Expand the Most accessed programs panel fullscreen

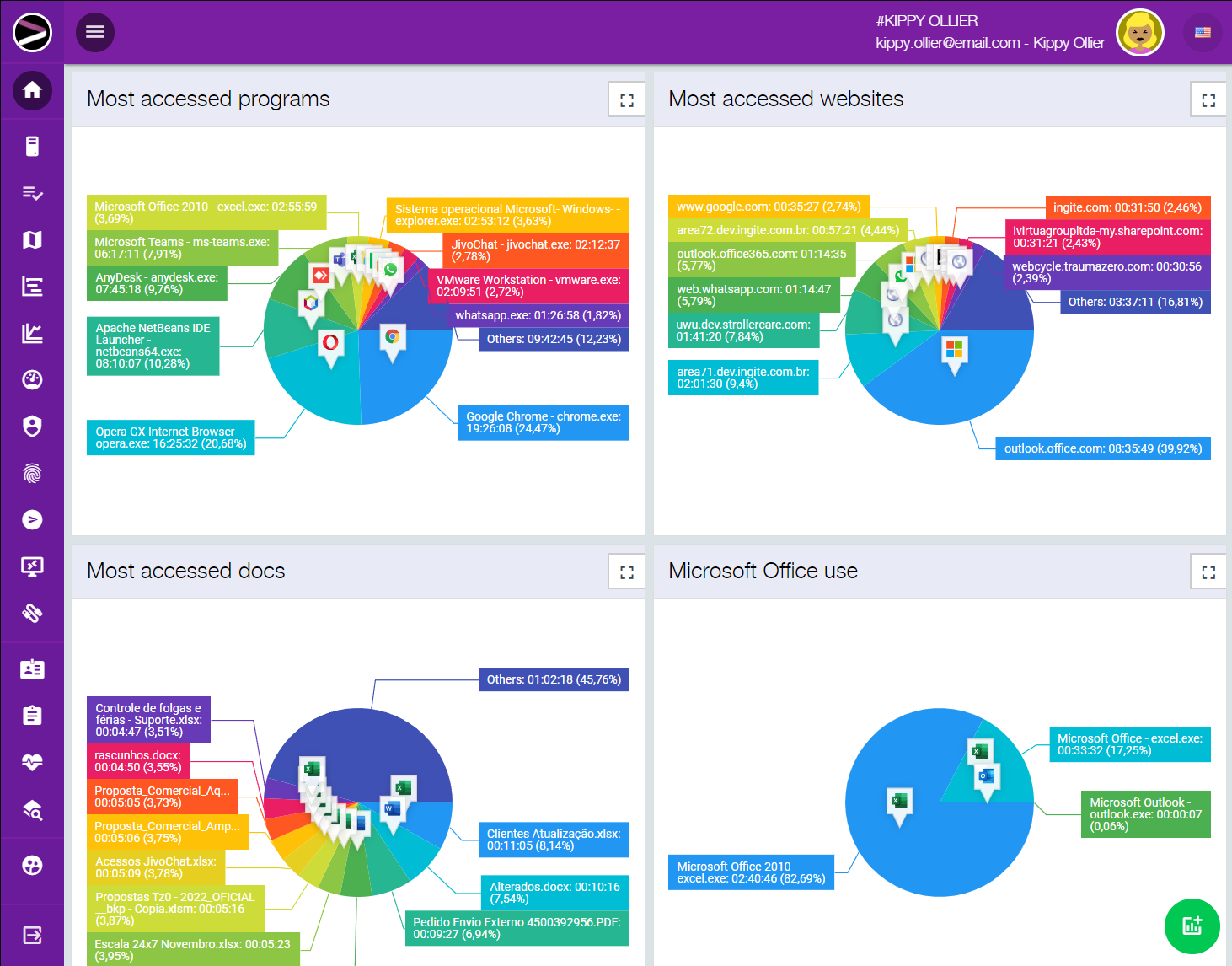(626, 100)
